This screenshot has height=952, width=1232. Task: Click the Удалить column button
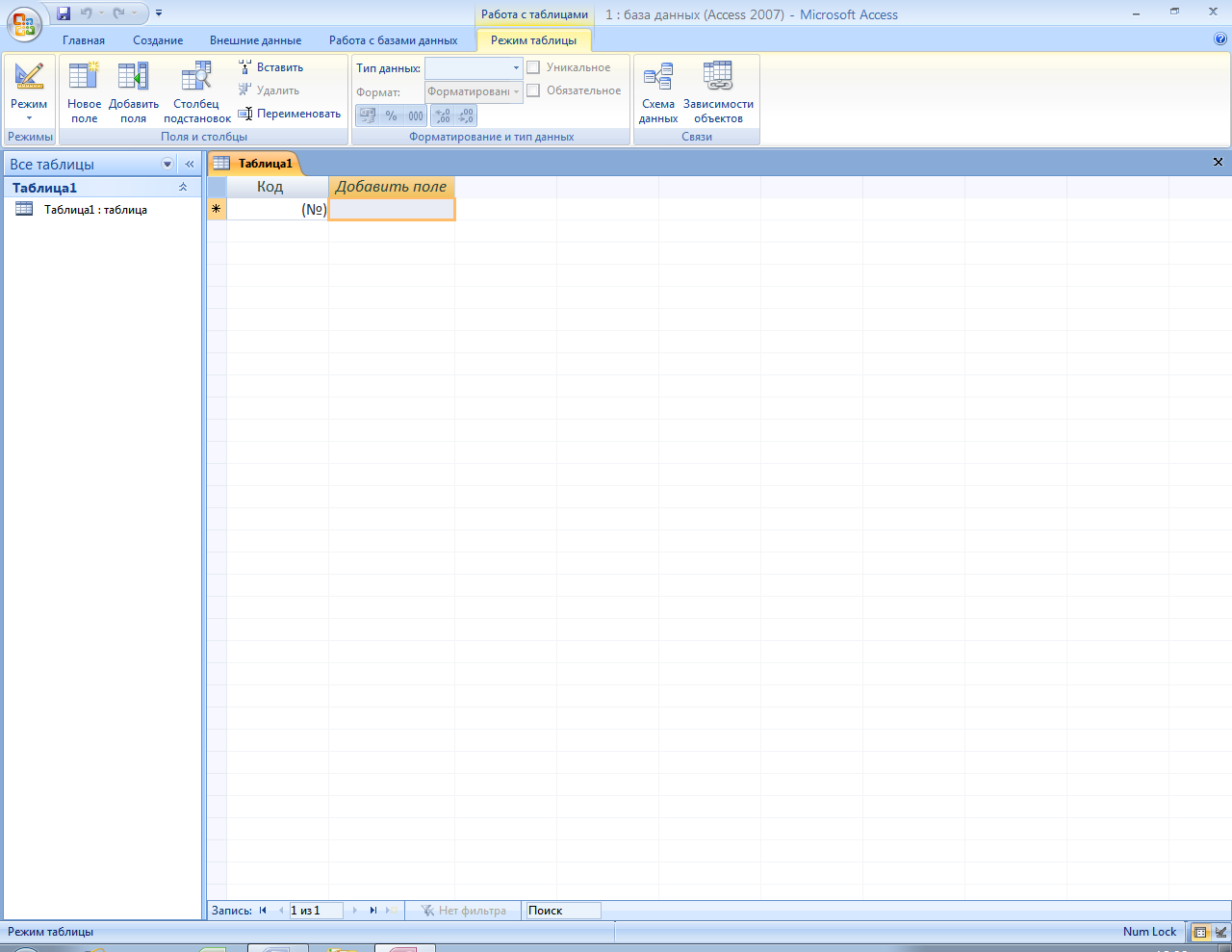(269, 90)
